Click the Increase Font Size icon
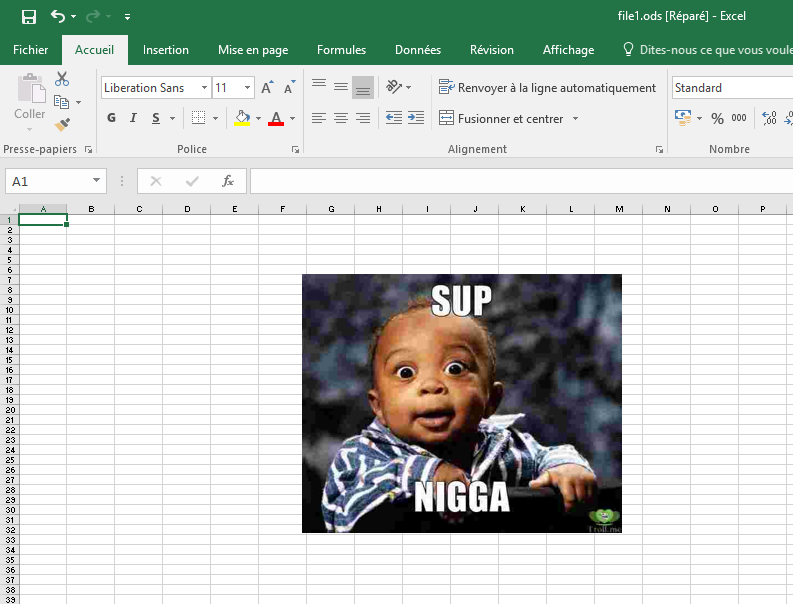 [267, 88]
